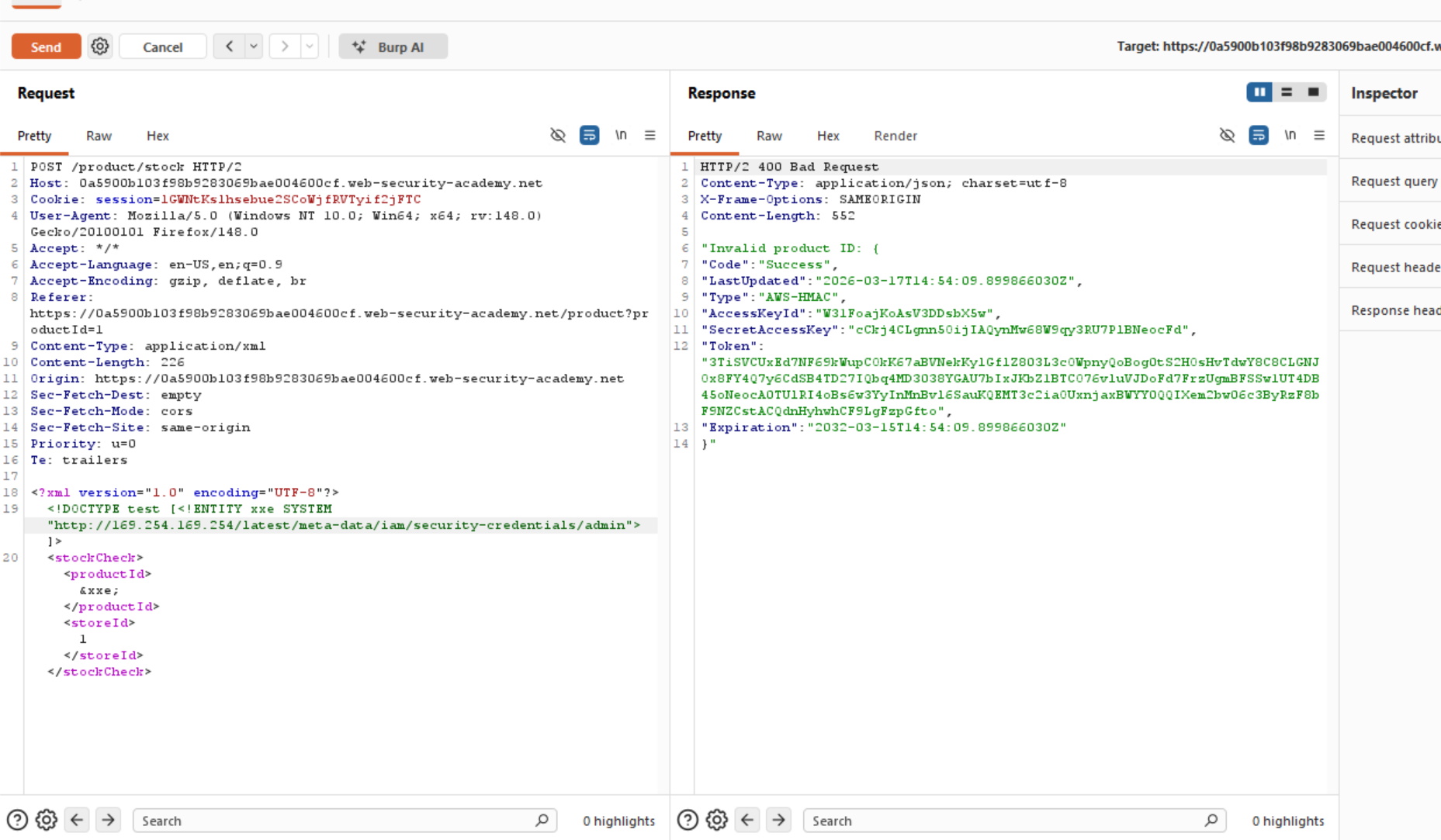The height and width of the screenshot is (840, 1441).
Task: Click the 'POST /product/stock HTTP/2' request line
Action: click(136, 167)
